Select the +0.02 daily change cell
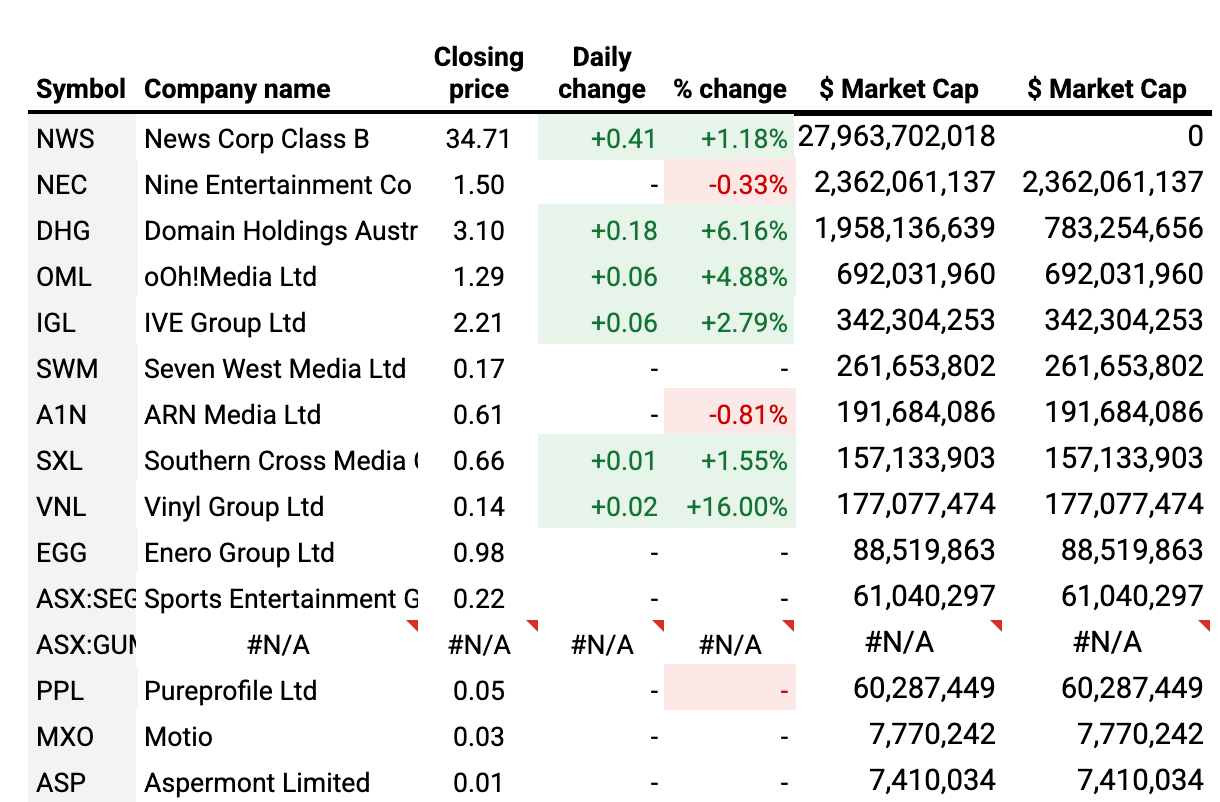 pyautogui.click(x=601, y=506)
